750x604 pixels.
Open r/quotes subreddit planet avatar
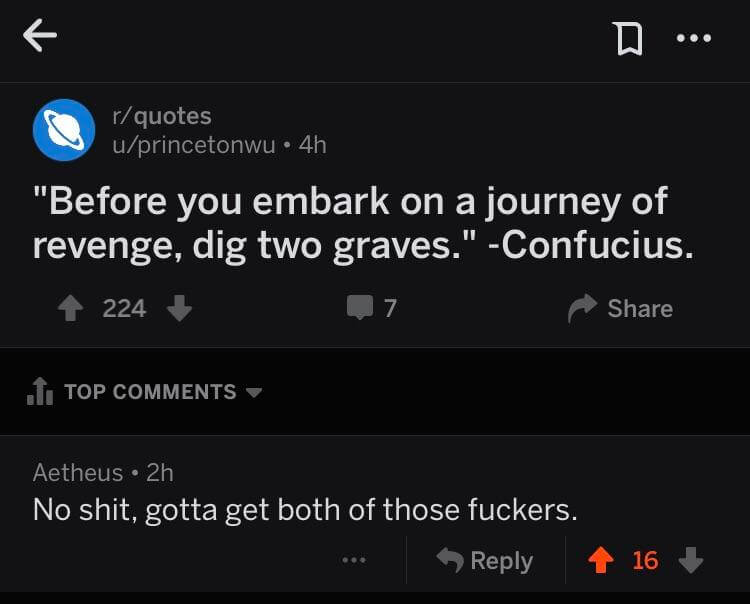64,130
